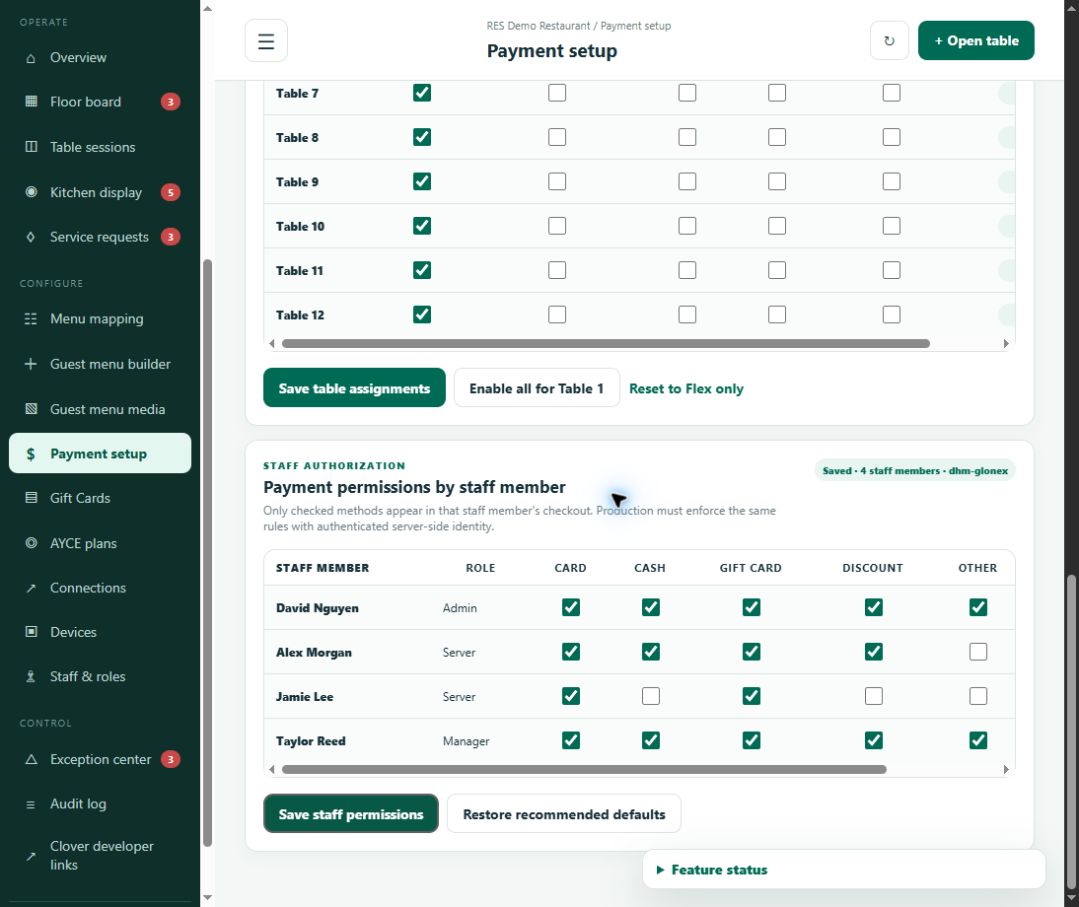Open Table sessions menu item
The width and height of the screenshot is (1079, 907).
100,147
